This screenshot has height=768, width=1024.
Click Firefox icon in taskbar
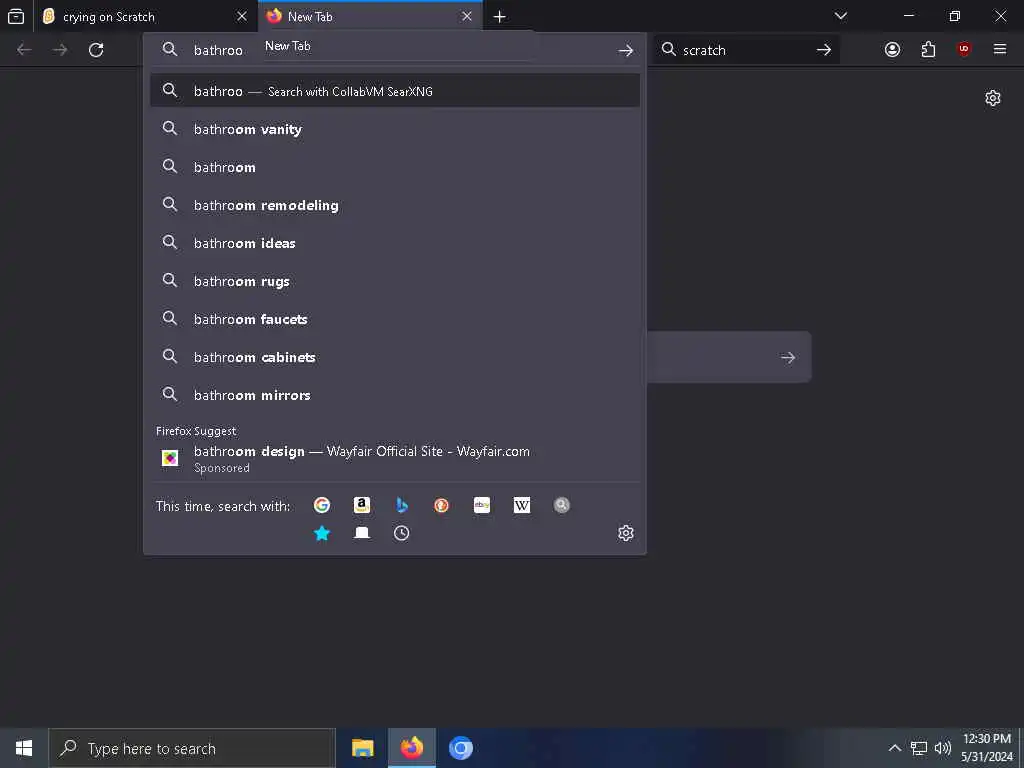pyautogui.click(x=411, y=748)
